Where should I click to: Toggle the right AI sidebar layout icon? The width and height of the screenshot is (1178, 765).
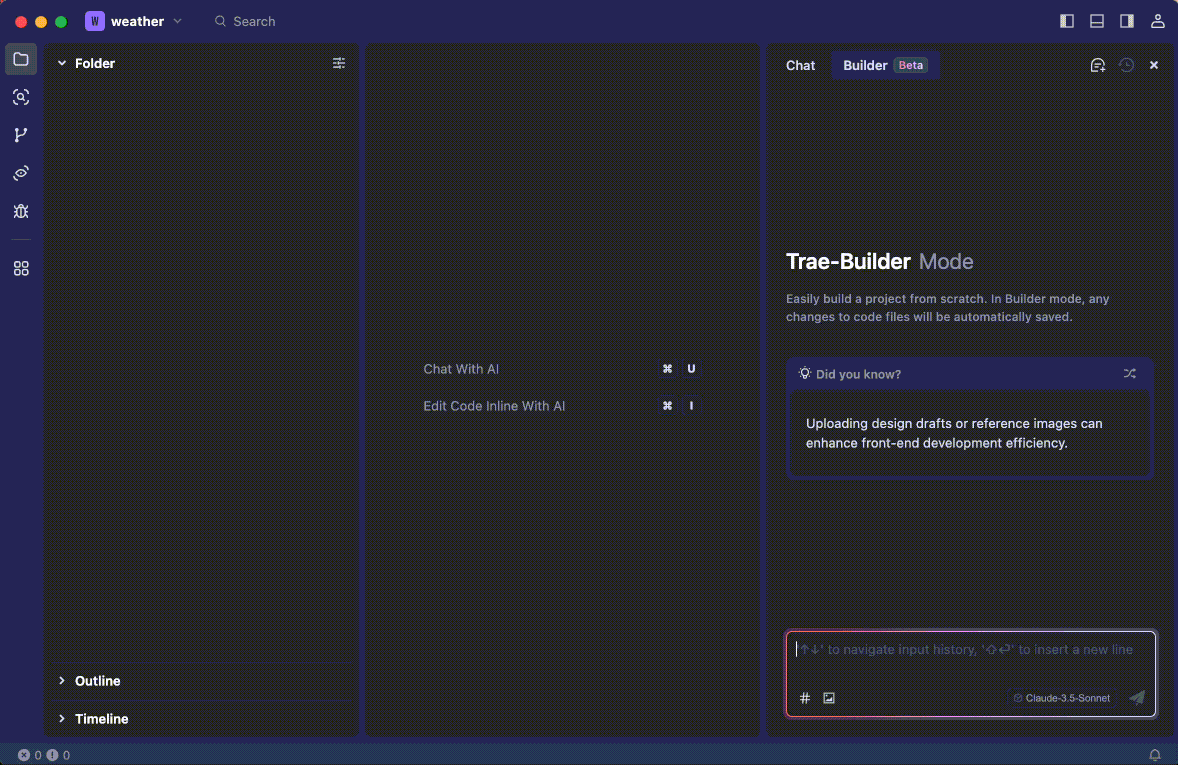click(1127, 21)
